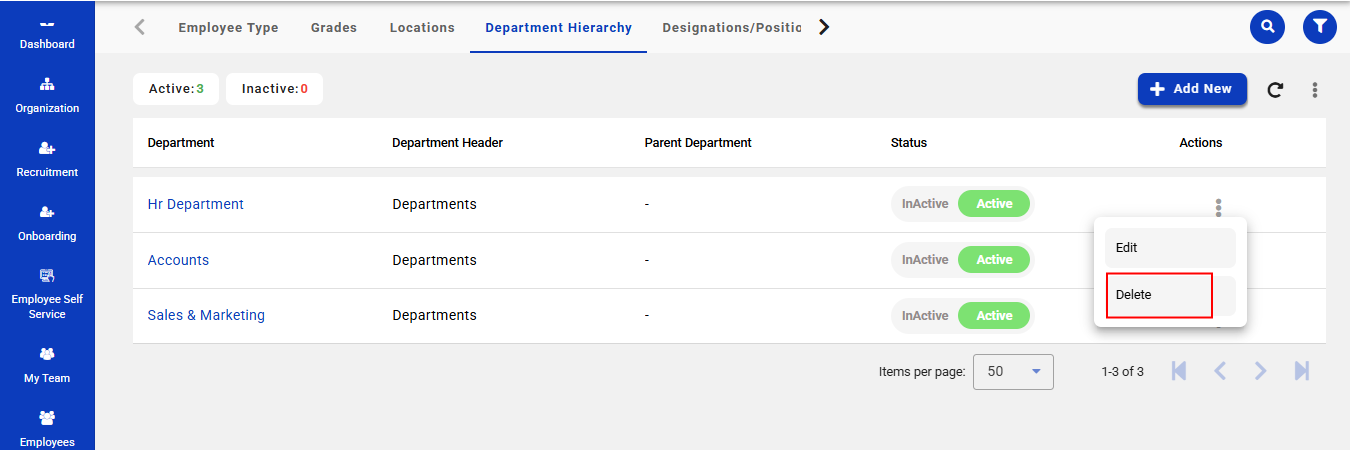Switch Accounts status toggle to InActive

click(x=924, y=260)
